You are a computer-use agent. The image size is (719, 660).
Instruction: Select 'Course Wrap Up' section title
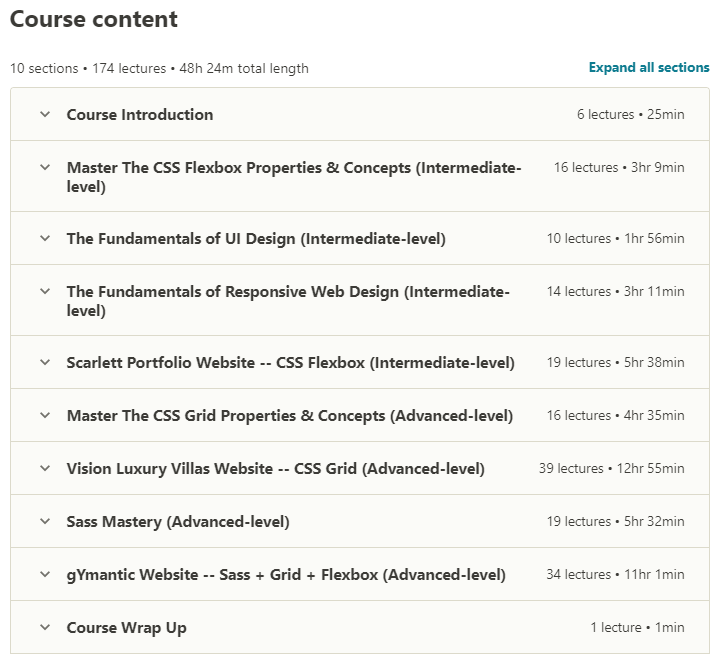127,628
